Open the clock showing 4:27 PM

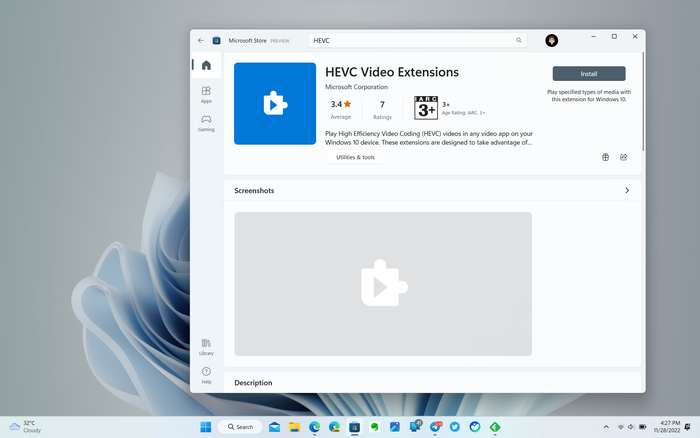pos(667,426)
